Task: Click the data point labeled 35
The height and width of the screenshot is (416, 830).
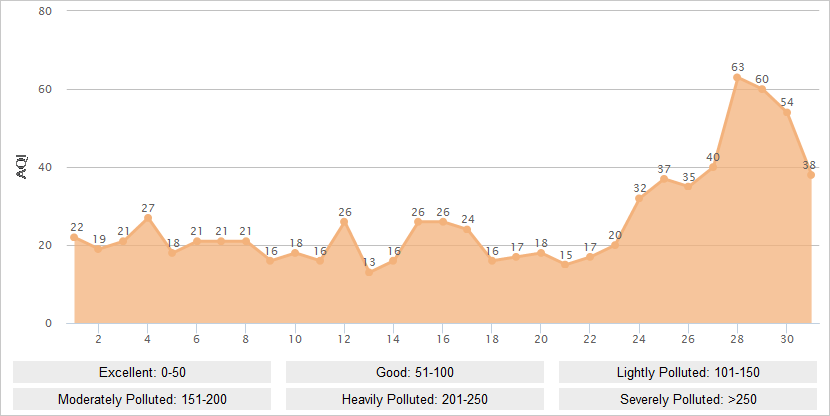Action: pos(688,186)
